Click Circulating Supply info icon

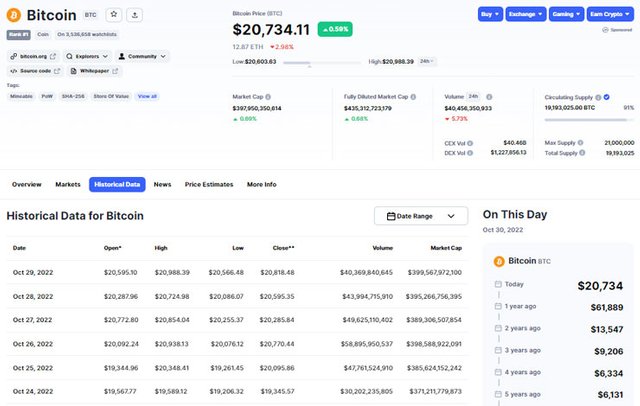pyautogui.click(x=598, y=98)
